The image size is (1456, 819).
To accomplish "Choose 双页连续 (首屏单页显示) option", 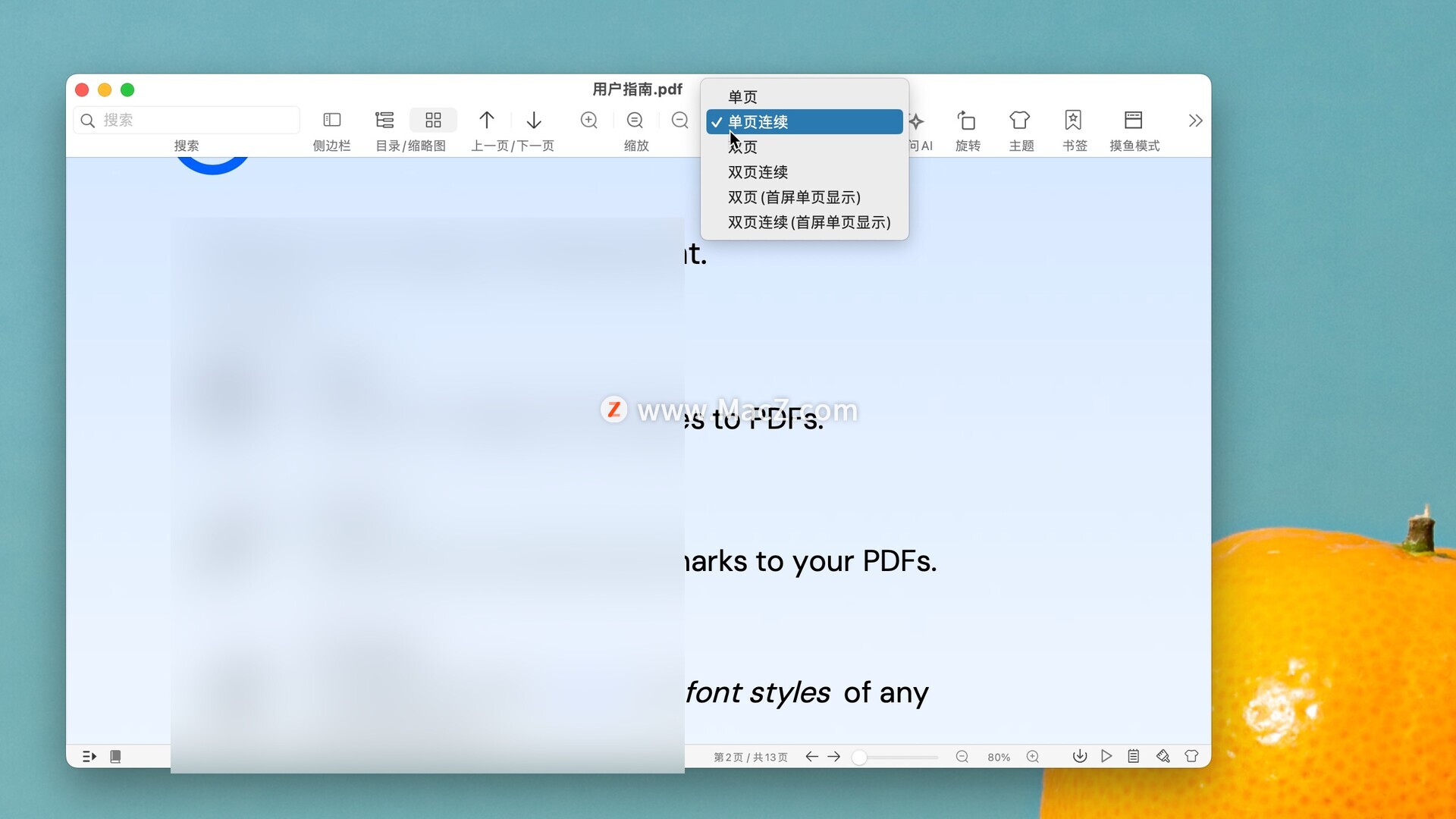I will pos(805,222).
